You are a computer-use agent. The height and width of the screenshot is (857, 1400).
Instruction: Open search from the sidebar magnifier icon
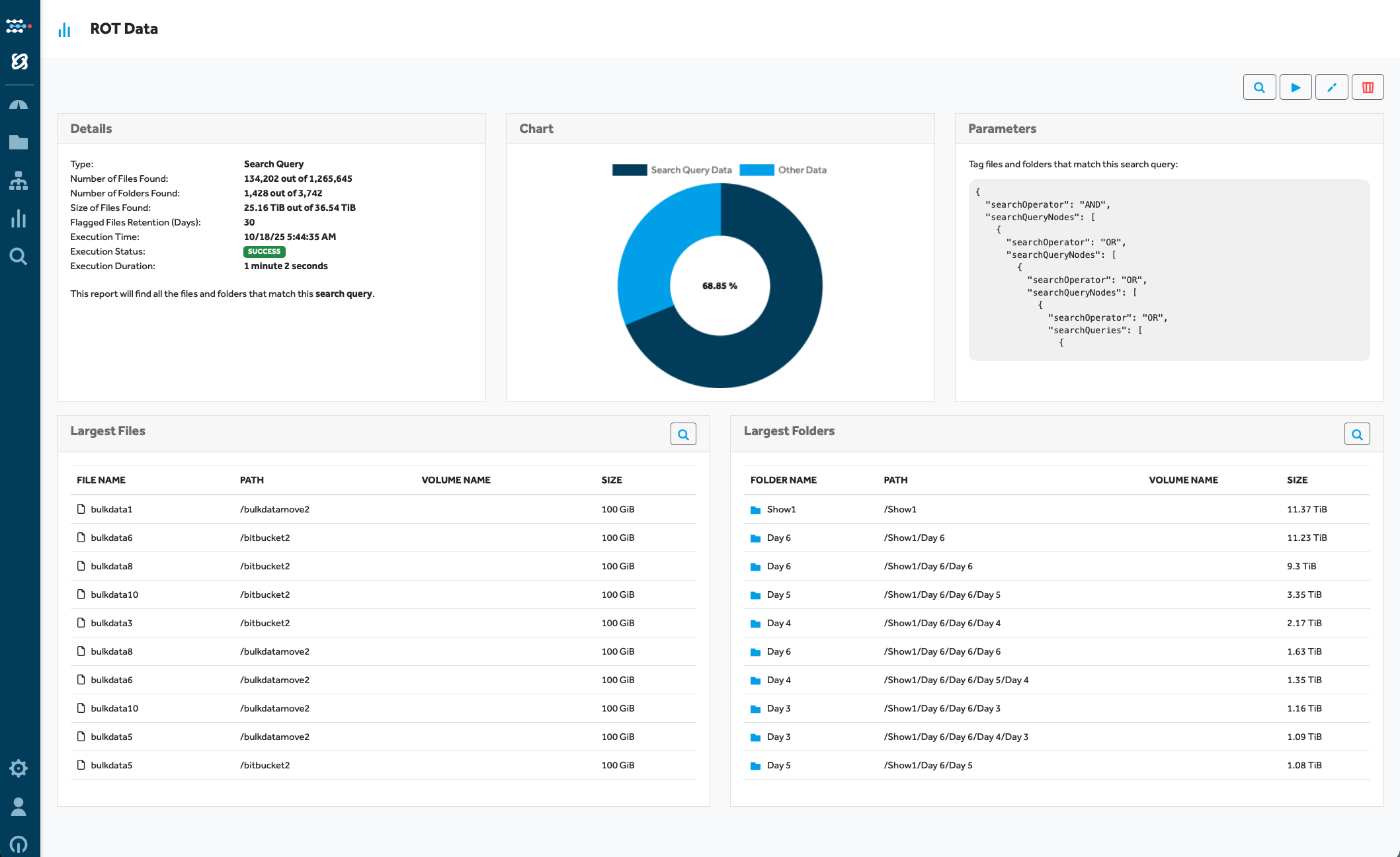[19, 257]
